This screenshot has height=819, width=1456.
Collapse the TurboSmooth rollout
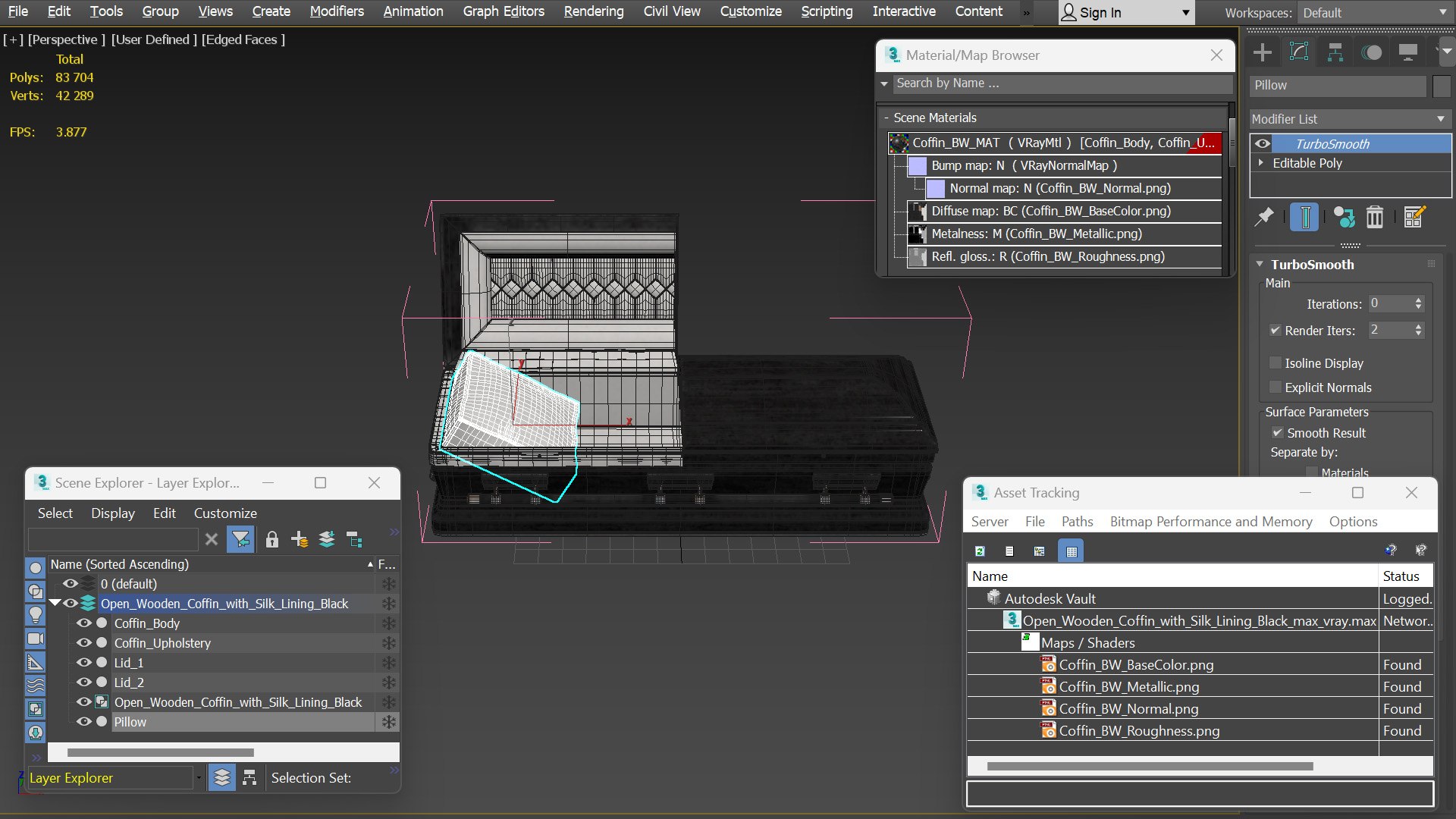(1260, 265)
